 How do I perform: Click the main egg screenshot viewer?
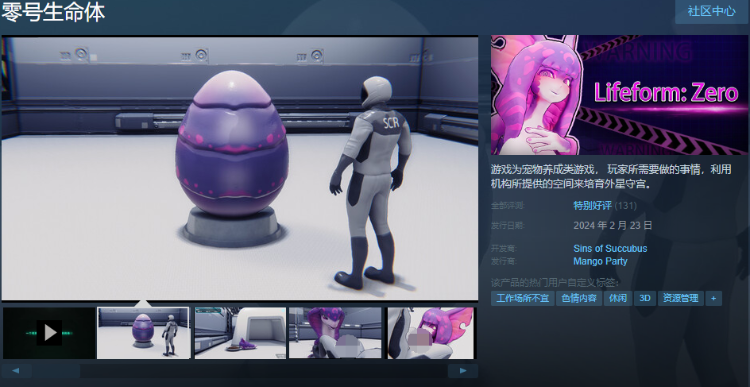240,168
